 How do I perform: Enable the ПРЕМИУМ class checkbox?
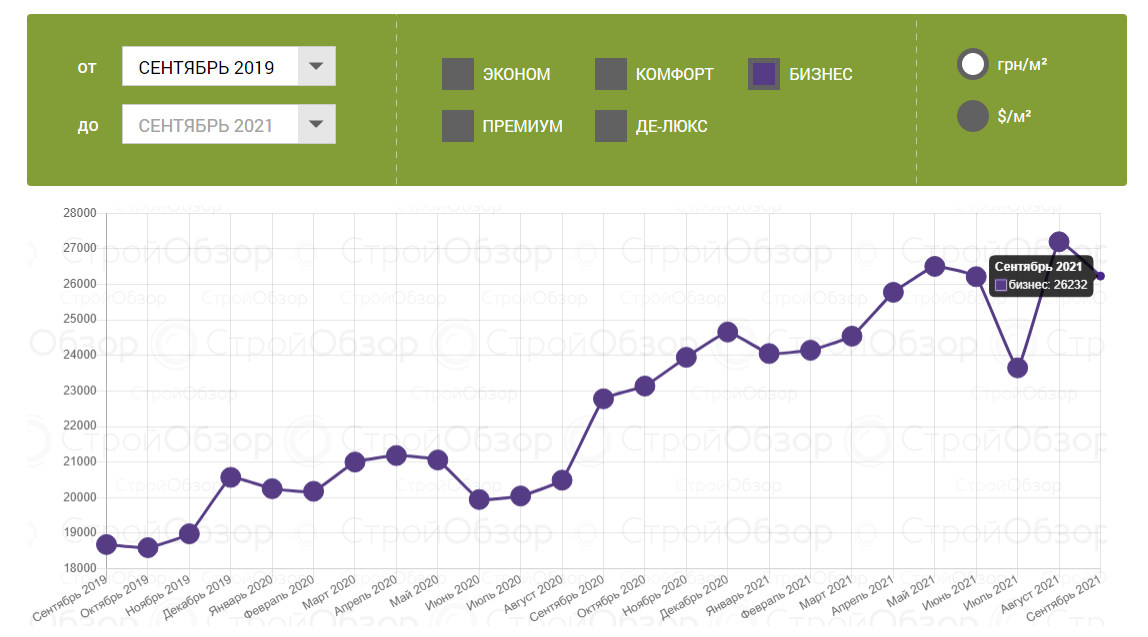point(458,126)
